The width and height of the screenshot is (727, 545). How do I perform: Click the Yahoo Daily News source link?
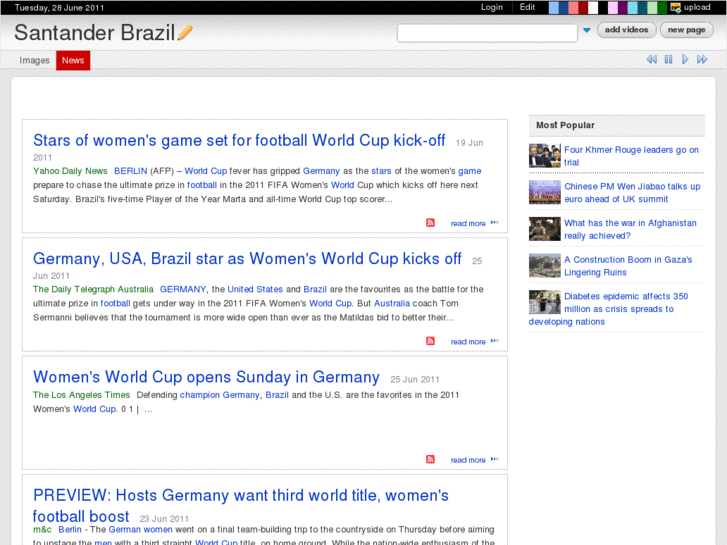point(70,171)
